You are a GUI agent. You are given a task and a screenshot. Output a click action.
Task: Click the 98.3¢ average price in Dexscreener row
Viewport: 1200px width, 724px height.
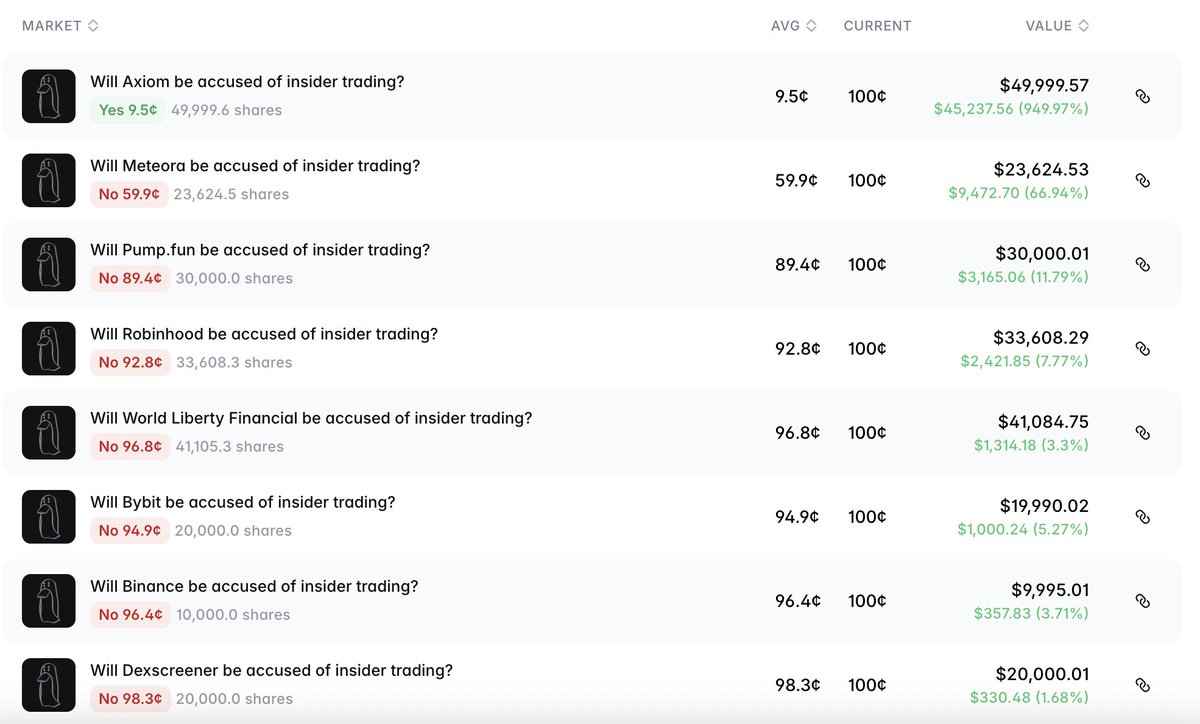(x=797, y=685)
